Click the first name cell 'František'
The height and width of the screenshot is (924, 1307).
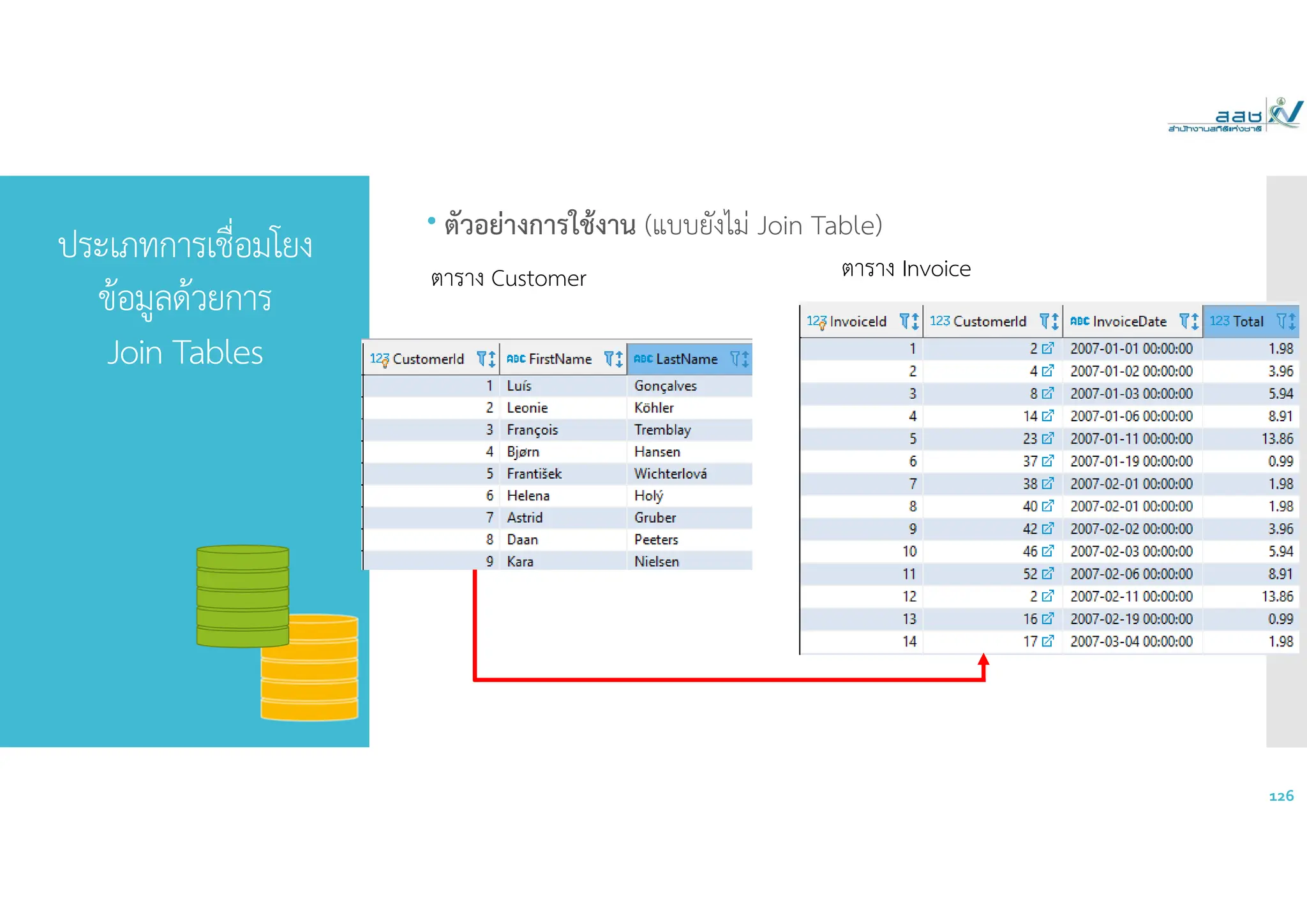(563, 473)
